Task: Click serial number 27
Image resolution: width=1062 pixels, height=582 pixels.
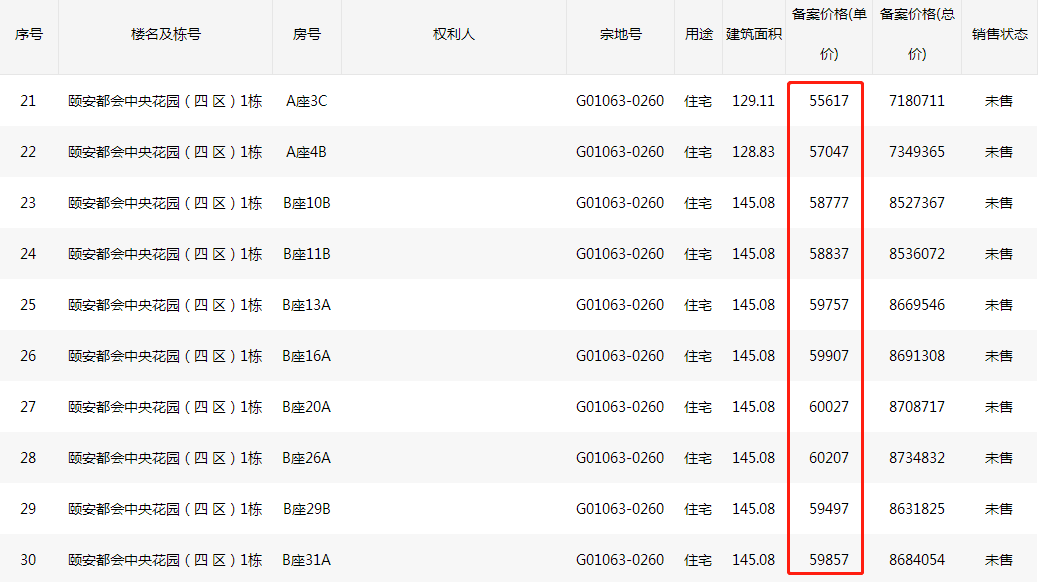Action: (x=28, y=407)
